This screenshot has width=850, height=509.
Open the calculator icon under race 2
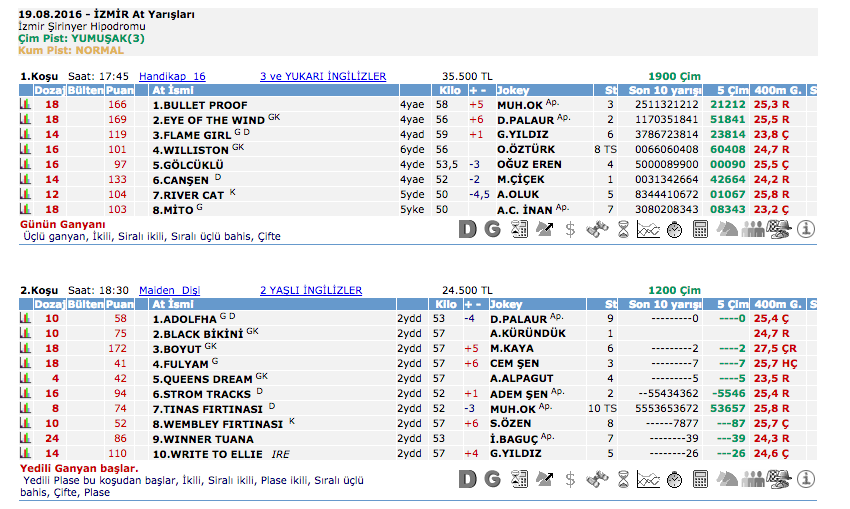click(701, 479)
